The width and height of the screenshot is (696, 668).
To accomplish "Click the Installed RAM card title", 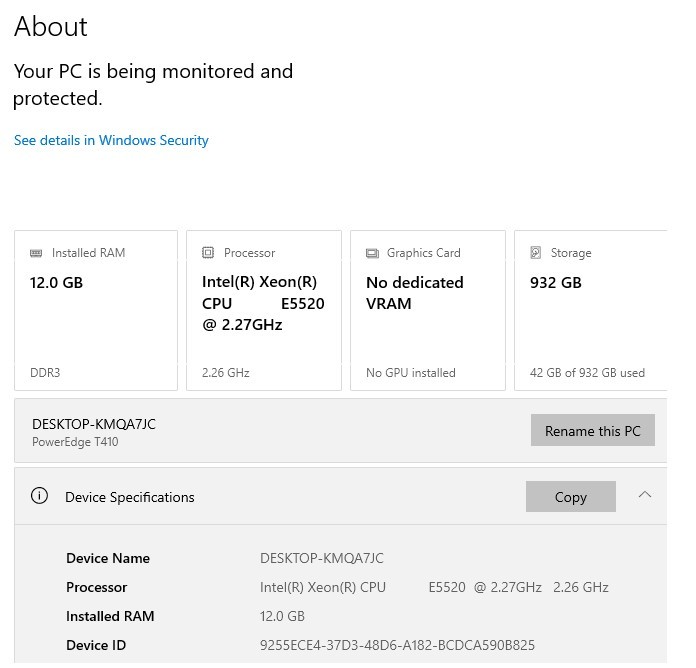I will [x=88, y=253].
